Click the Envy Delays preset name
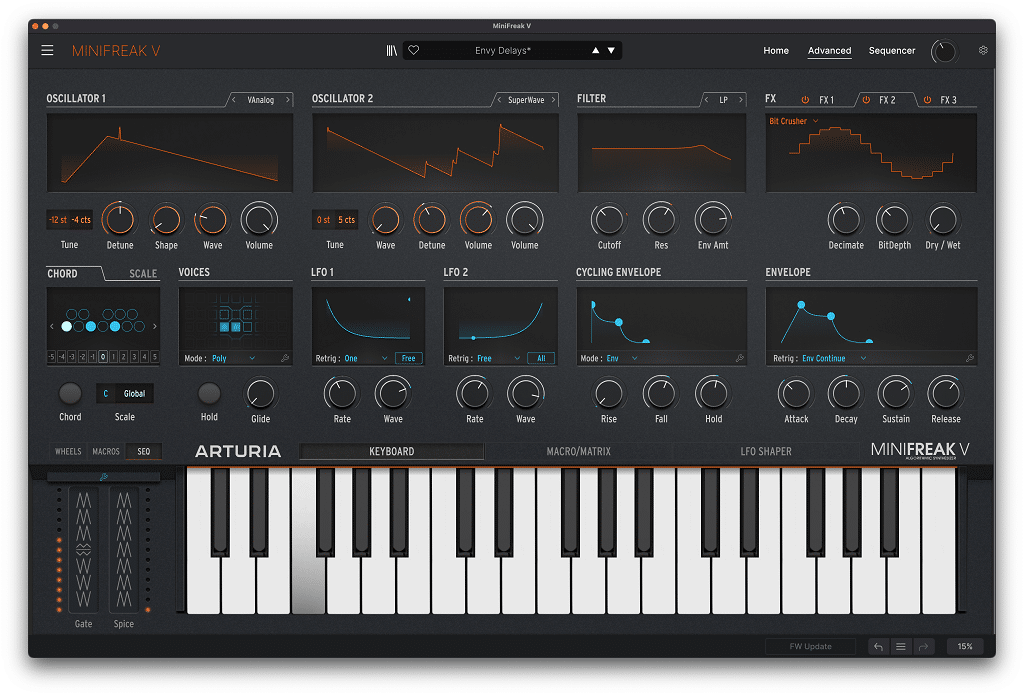This screenshot has height=695, width=1024. point(503,50)
